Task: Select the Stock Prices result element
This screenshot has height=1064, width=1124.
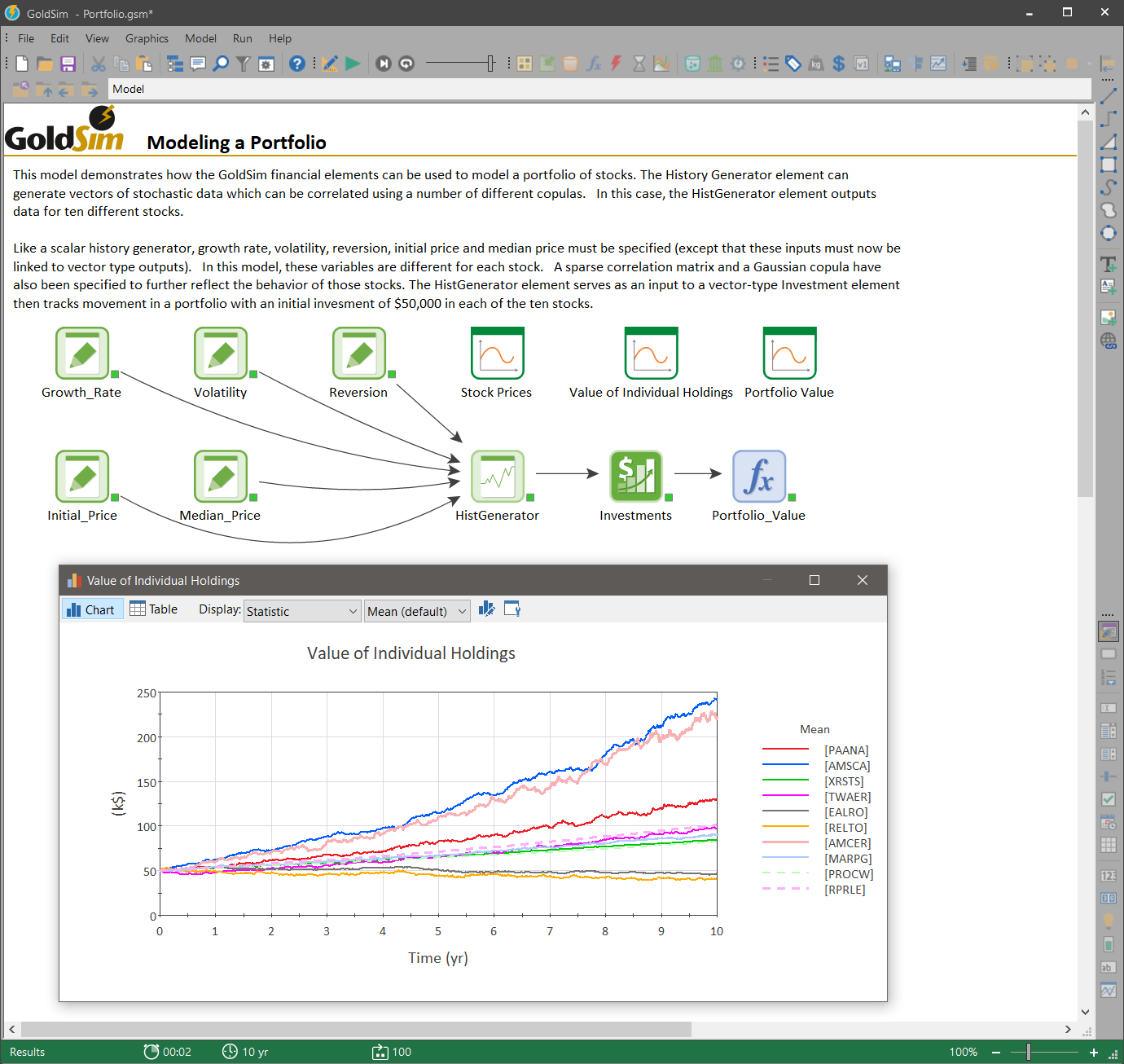Action: point(497,353)
